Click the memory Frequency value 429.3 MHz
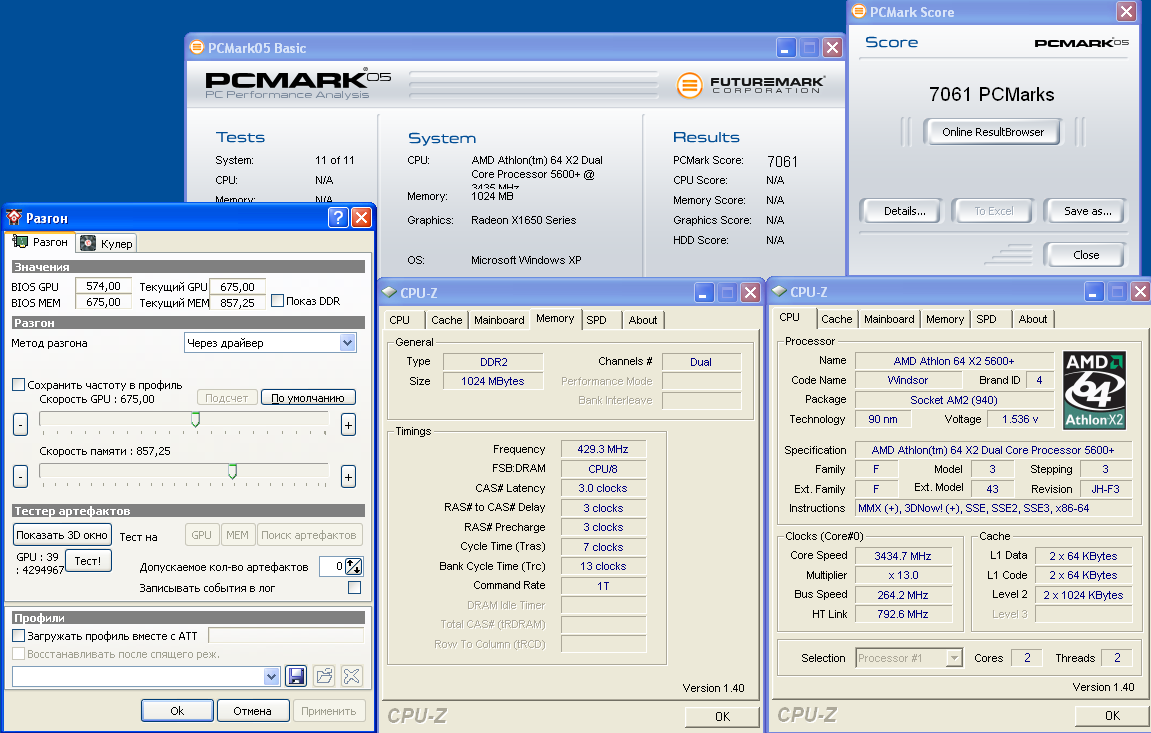Image resolution: width=1151 pixels, height=733 pixels. [603, 449]
